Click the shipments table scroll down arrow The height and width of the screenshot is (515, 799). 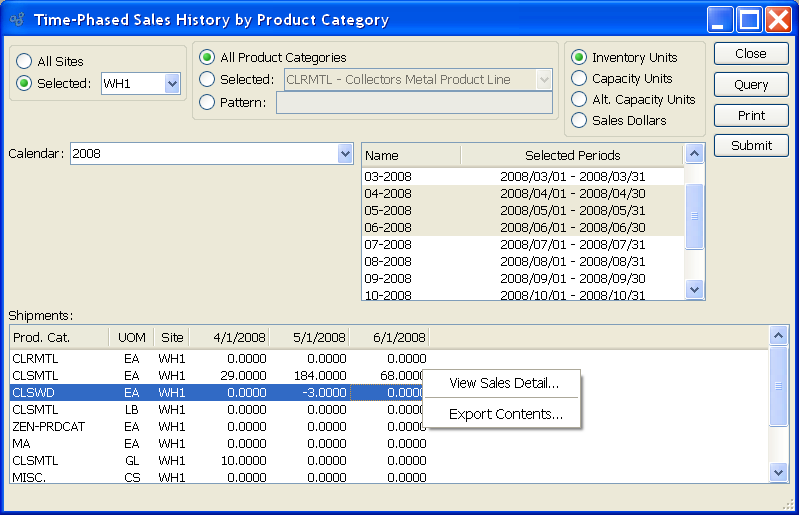[x=779, y=472]
